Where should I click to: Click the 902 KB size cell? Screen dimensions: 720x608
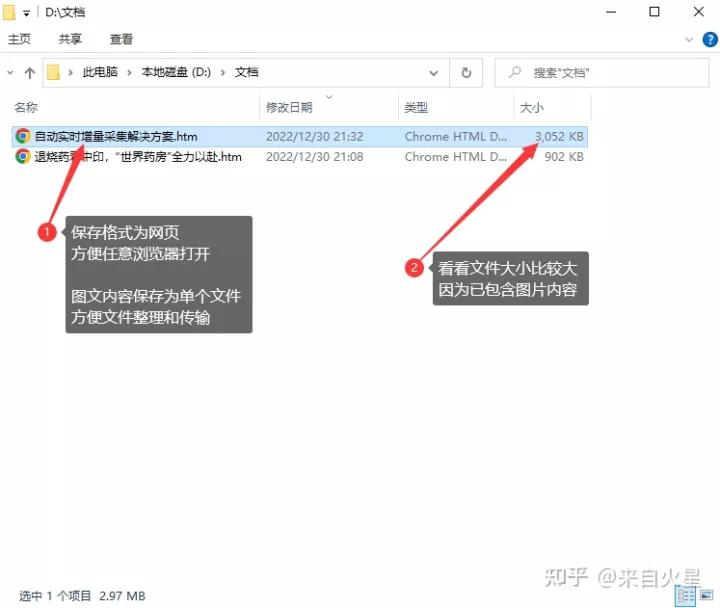[x=564, y=157]
